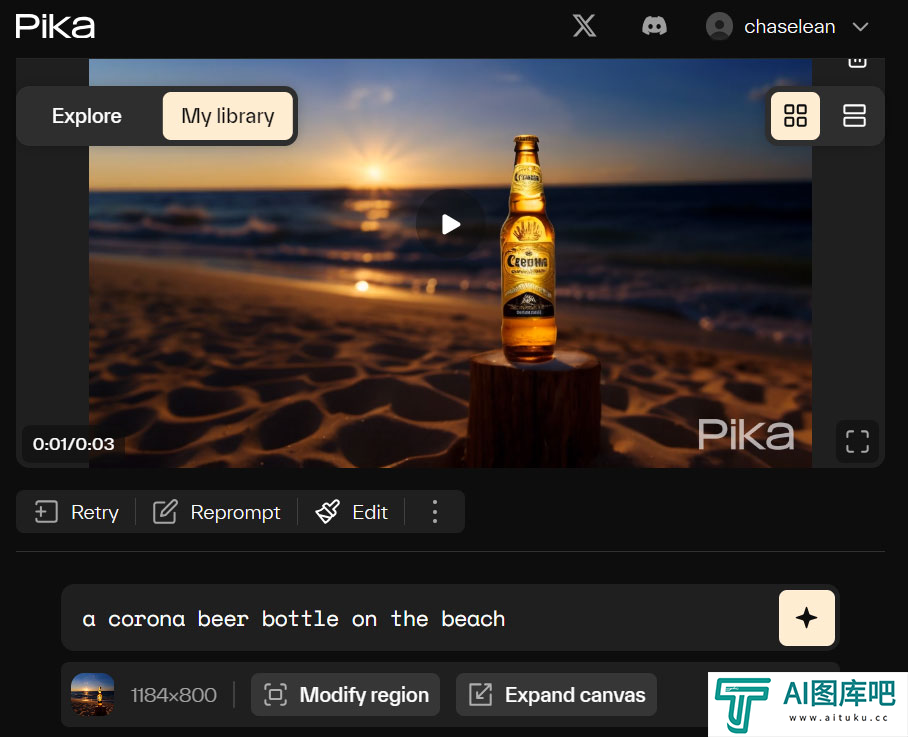Screen dimensions: 908x737
Task: Click the 1184×800 resolution text
Action: tap(174, 695)
